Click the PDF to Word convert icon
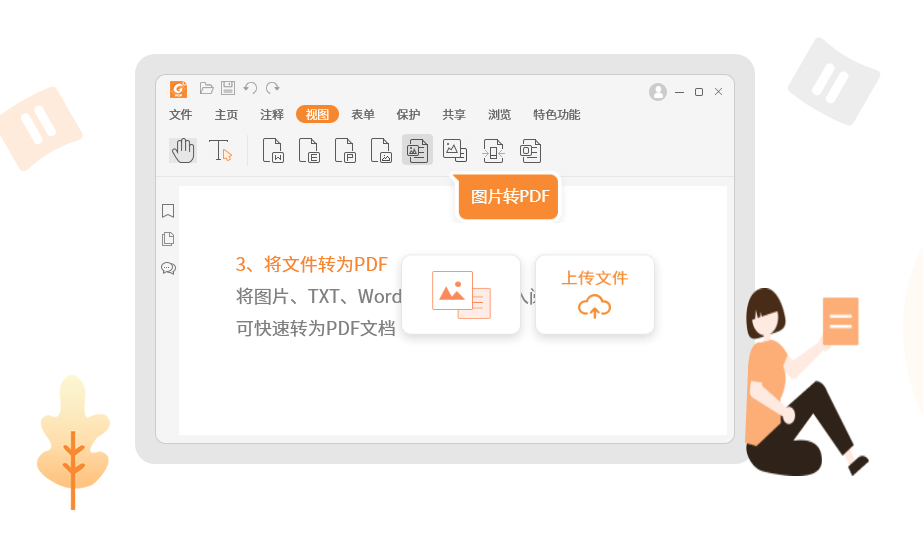The image size is (923, 547). click(273, 151)
